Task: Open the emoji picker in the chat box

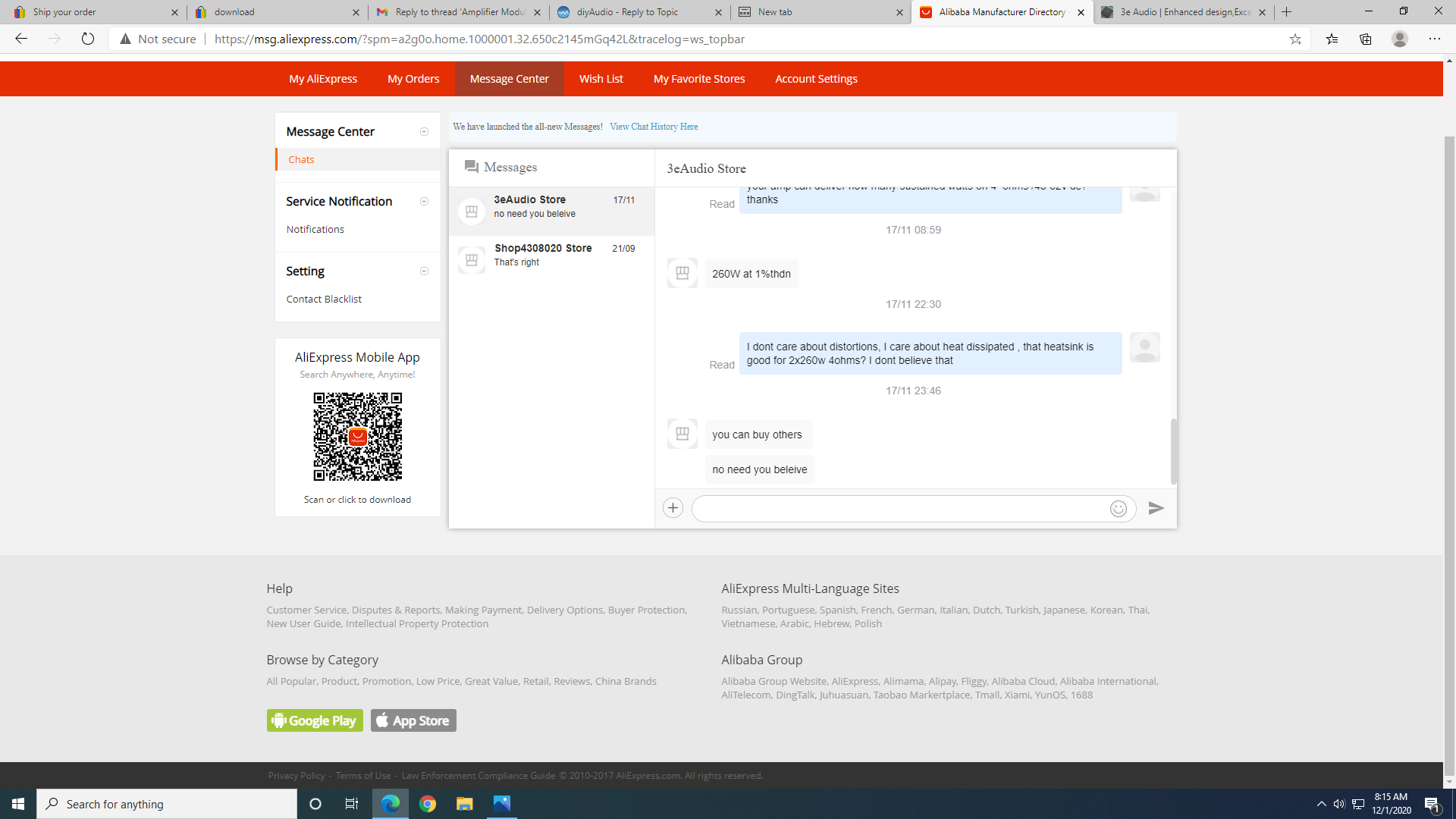Action: (1119, 509)
